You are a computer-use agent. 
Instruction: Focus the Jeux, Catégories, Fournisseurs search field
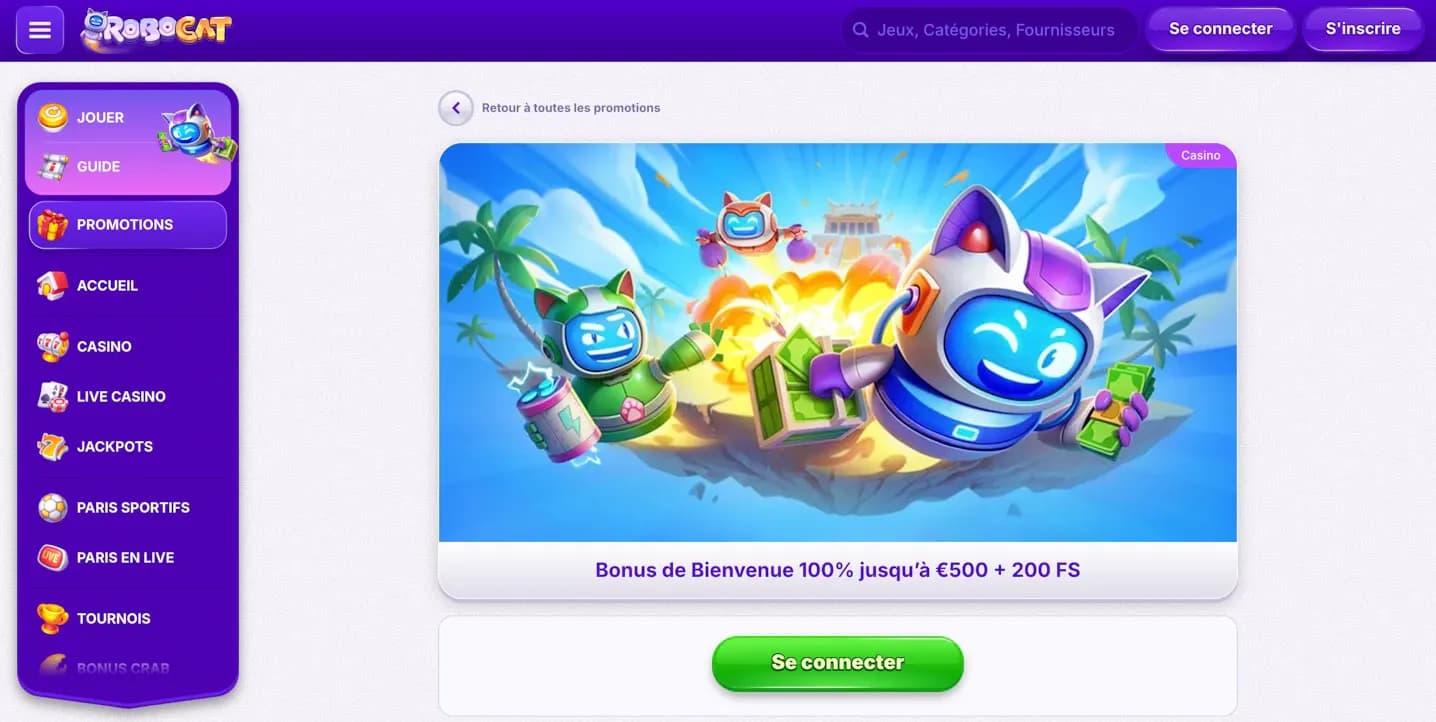989,30
